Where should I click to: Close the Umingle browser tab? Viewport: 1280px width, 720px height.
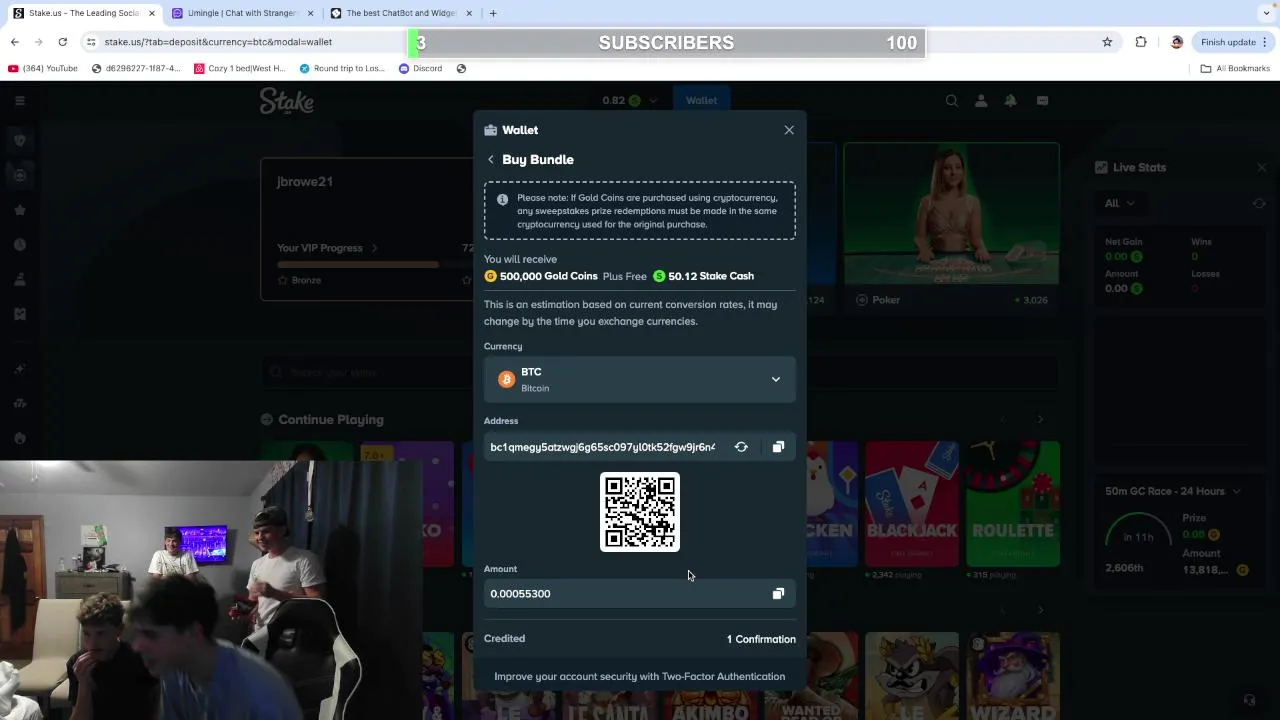click(310, 13)
